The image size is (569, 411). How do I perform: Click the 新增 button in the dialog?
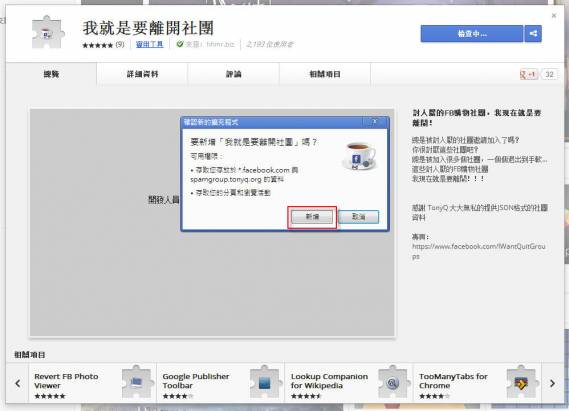pyautogui.click(x=312, y=217)
